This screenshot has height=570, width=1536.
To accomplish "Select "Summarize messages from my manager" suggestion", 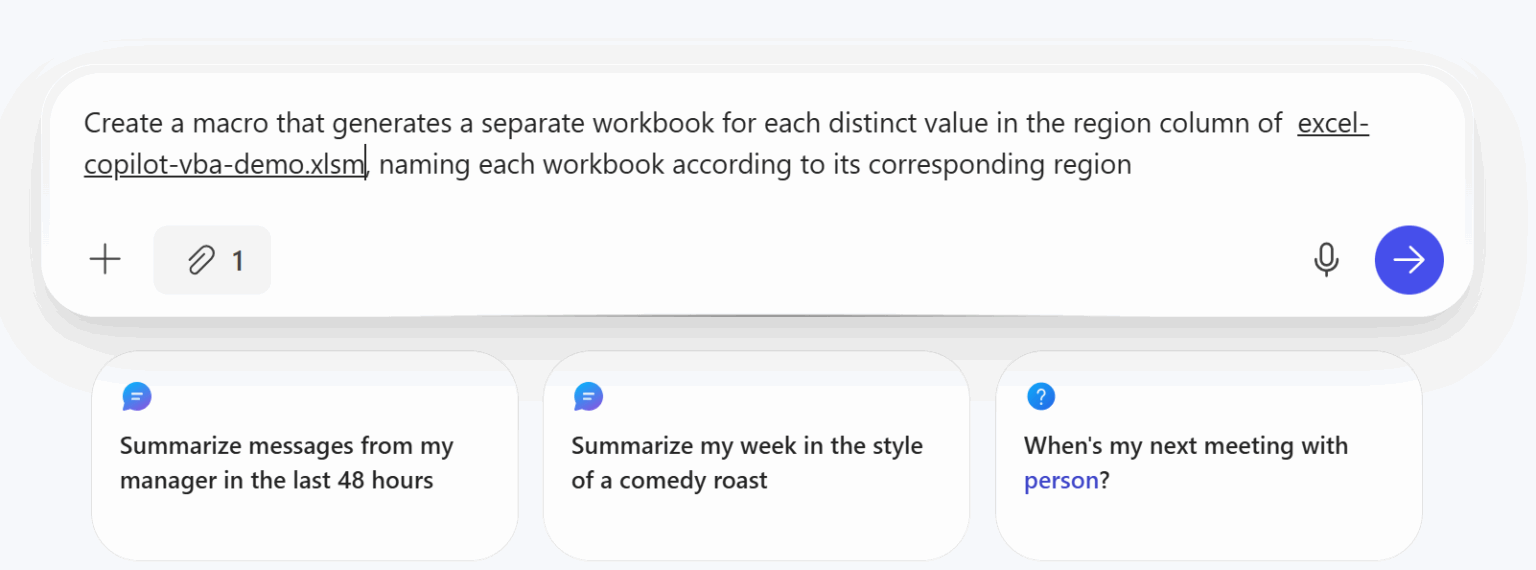I will tap(287, 463).
